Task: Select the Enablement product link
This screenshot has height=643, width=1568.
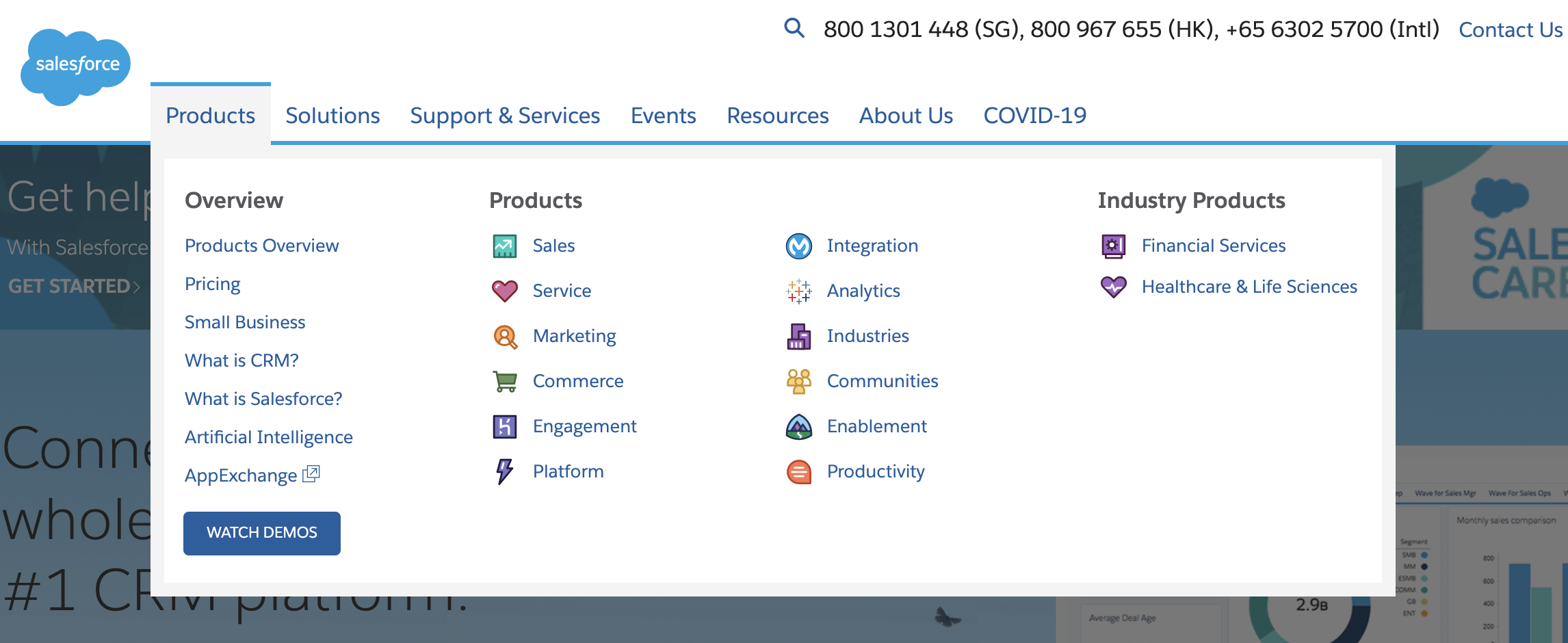Action: point(876,426)
